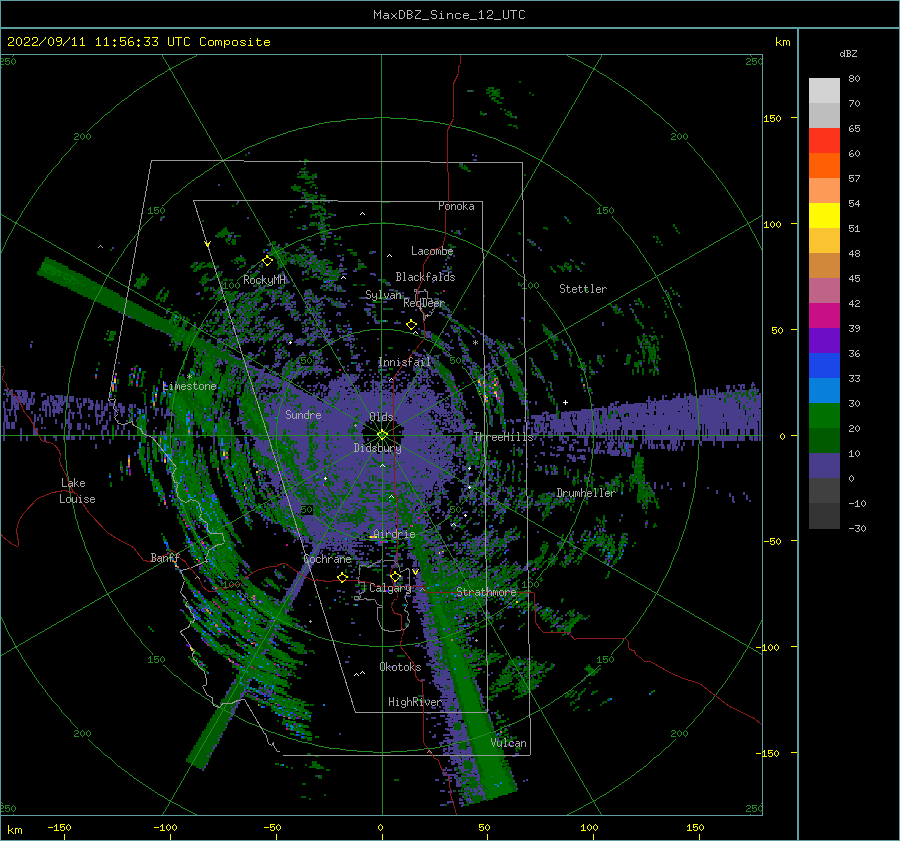The width and height of the screenshot is (900, 841).
Task: Pick the purple 39–36 dBZ legend swatch
Action: pos(824,341)
